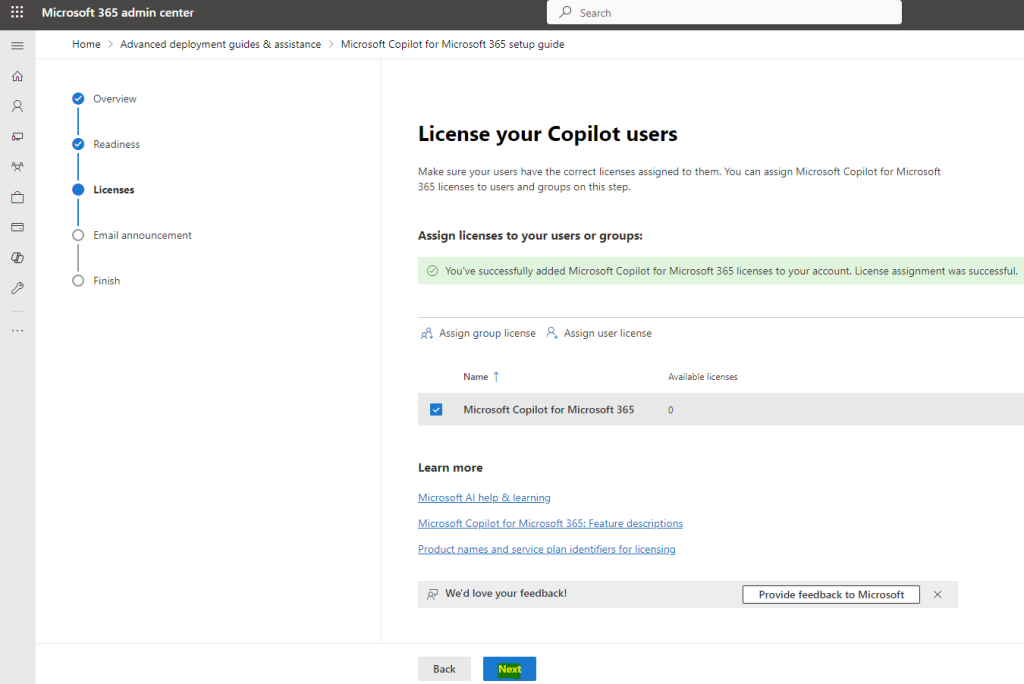The image size is (1024, 684).
Task: Jump to Email announcement step
Action: 142,235
